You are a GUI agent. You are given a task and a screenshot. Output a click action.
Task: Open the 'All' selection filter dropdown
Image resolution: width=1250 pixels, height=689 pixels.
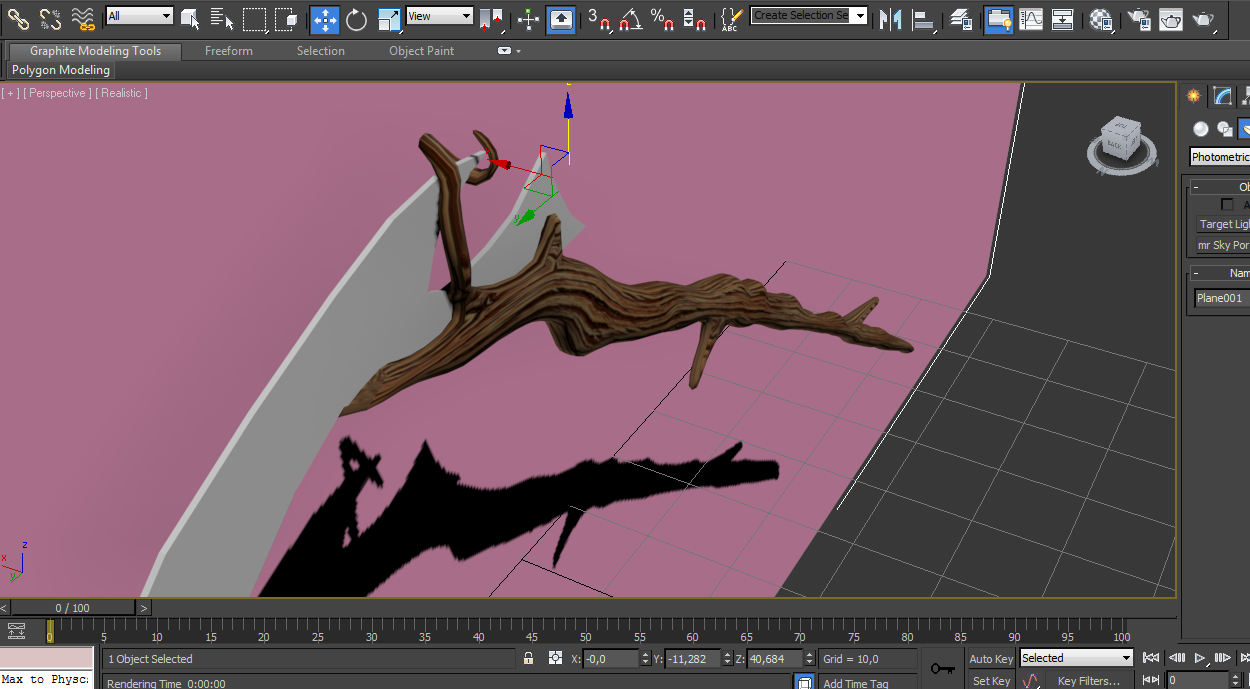pyautogui.click(x=139, y=16)
